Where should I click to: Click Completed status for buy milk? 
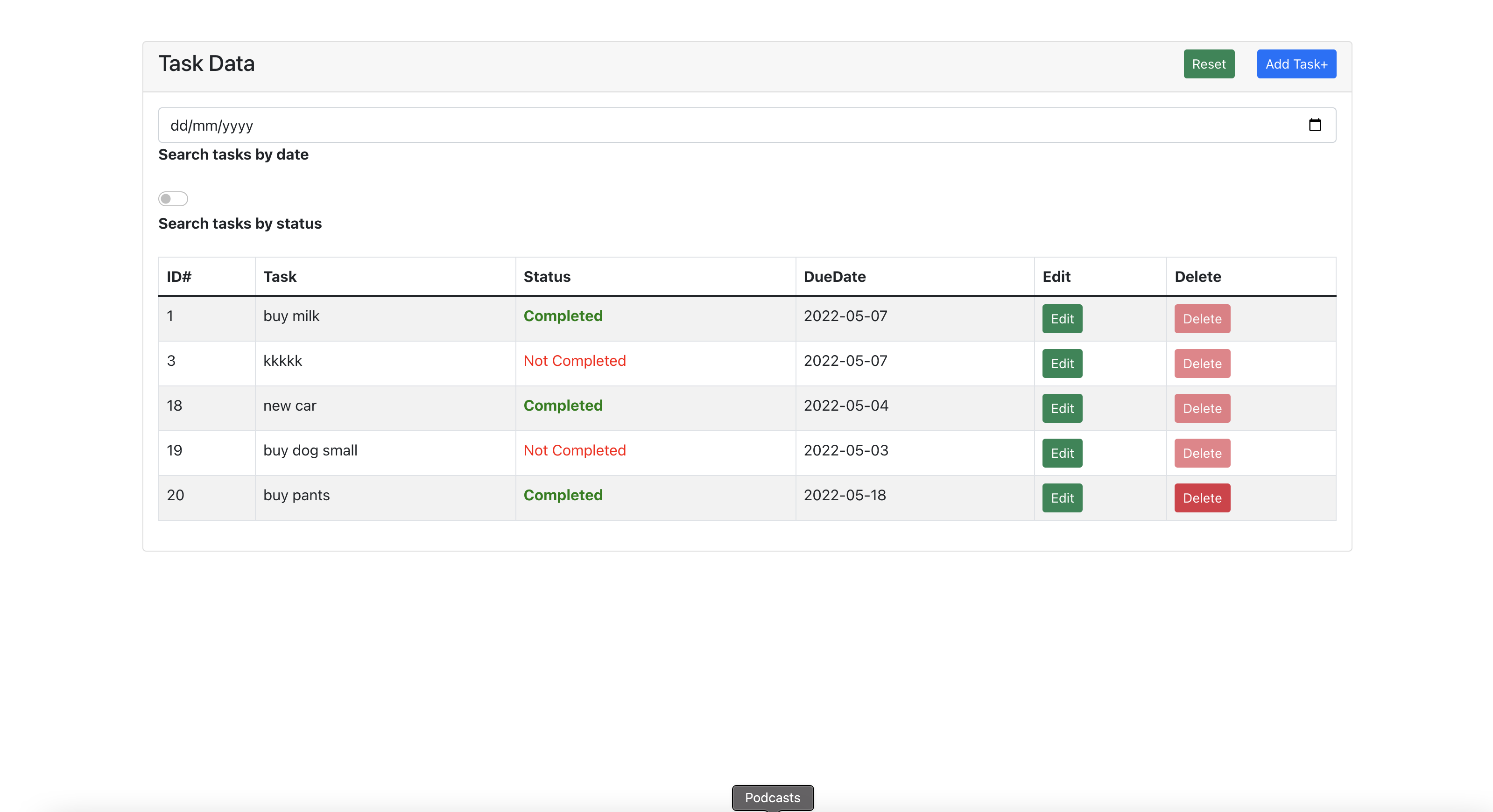click(563, 316)
